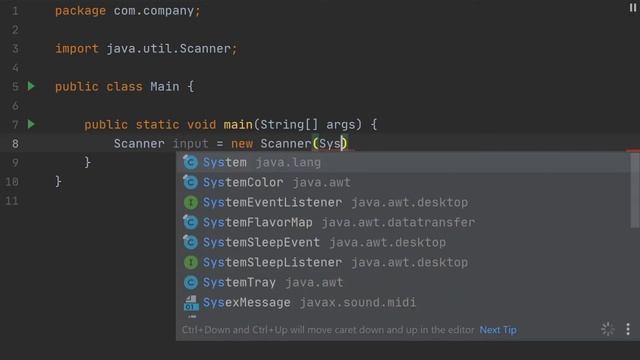640x360 pixels.
Task: Click the loading spinner in completion popup
Action: [x=607, y=329]
